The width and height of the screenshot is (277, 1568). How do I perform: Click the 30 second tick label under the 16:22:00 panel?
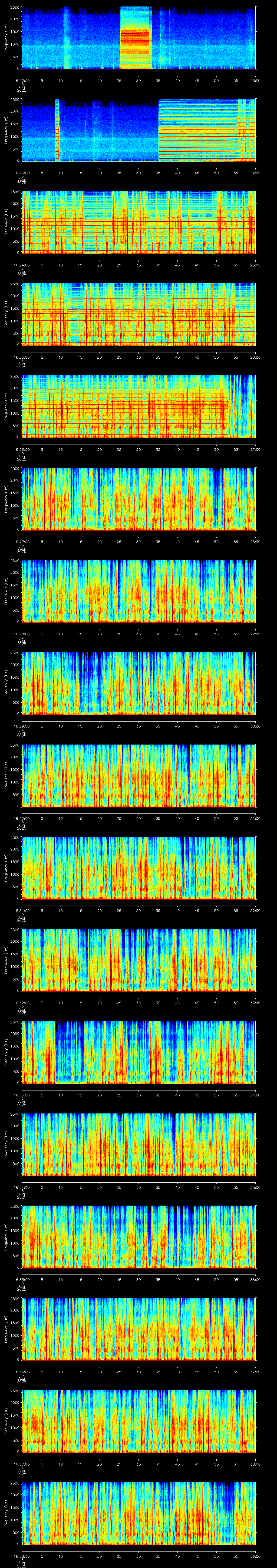(139, 80)
